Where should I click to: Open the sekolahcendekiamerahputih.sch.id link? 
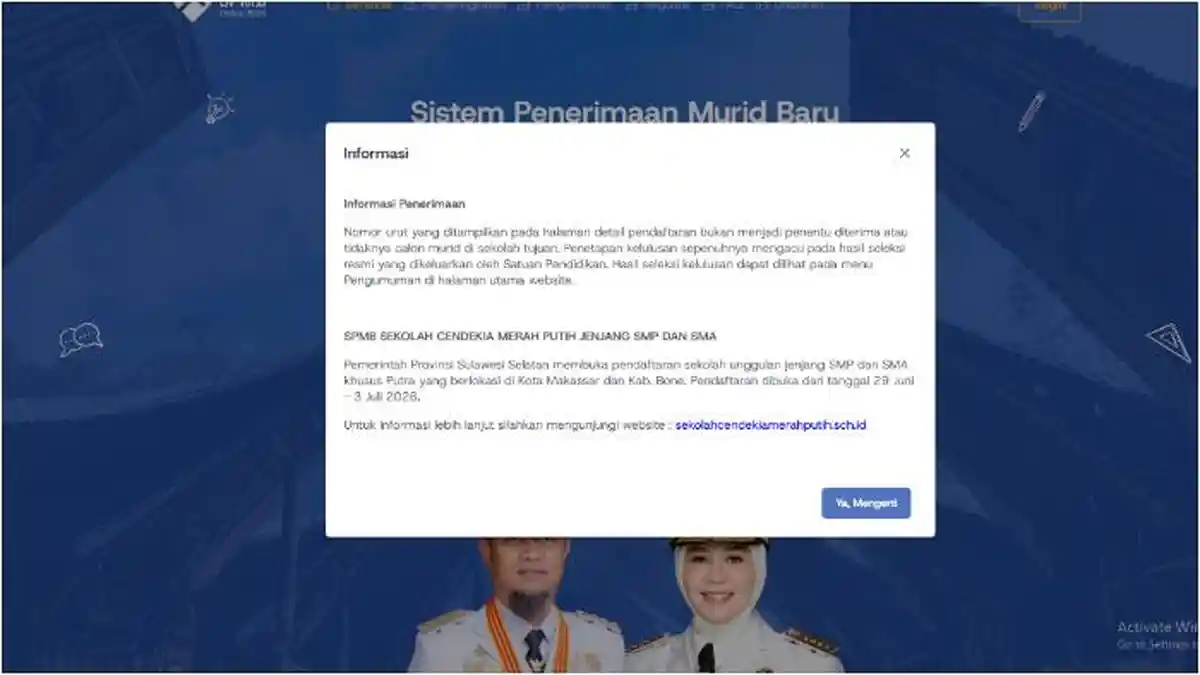[x=770, y=425]
